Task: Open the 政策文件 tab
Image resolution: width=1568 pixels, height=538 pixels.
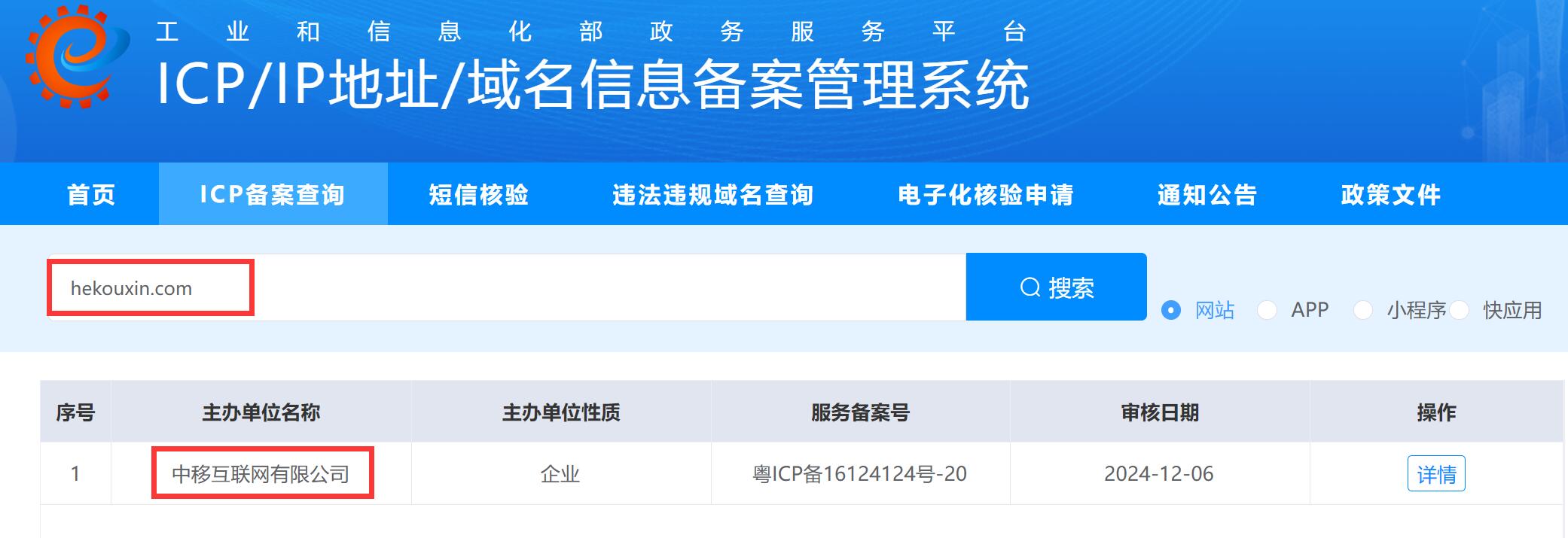Action: (x=1390, y=194)
